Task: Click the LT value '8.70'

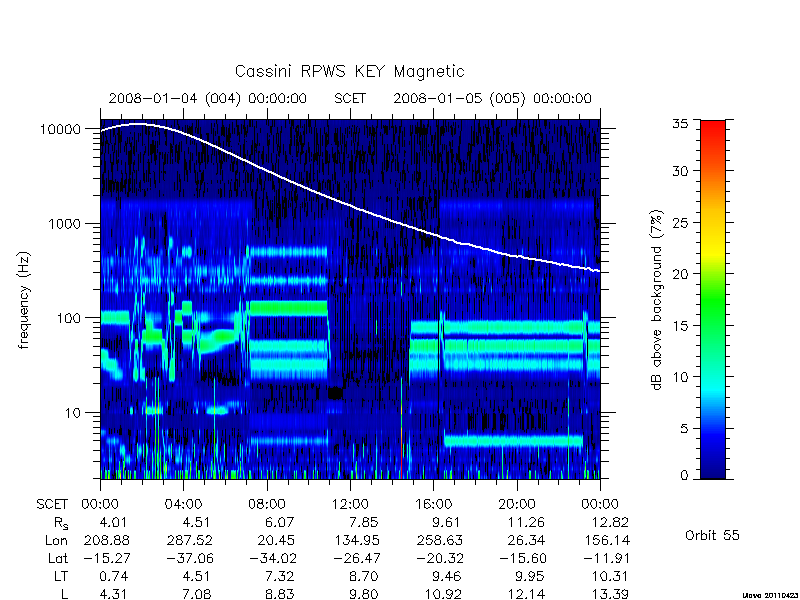Action: coord(364,577)
